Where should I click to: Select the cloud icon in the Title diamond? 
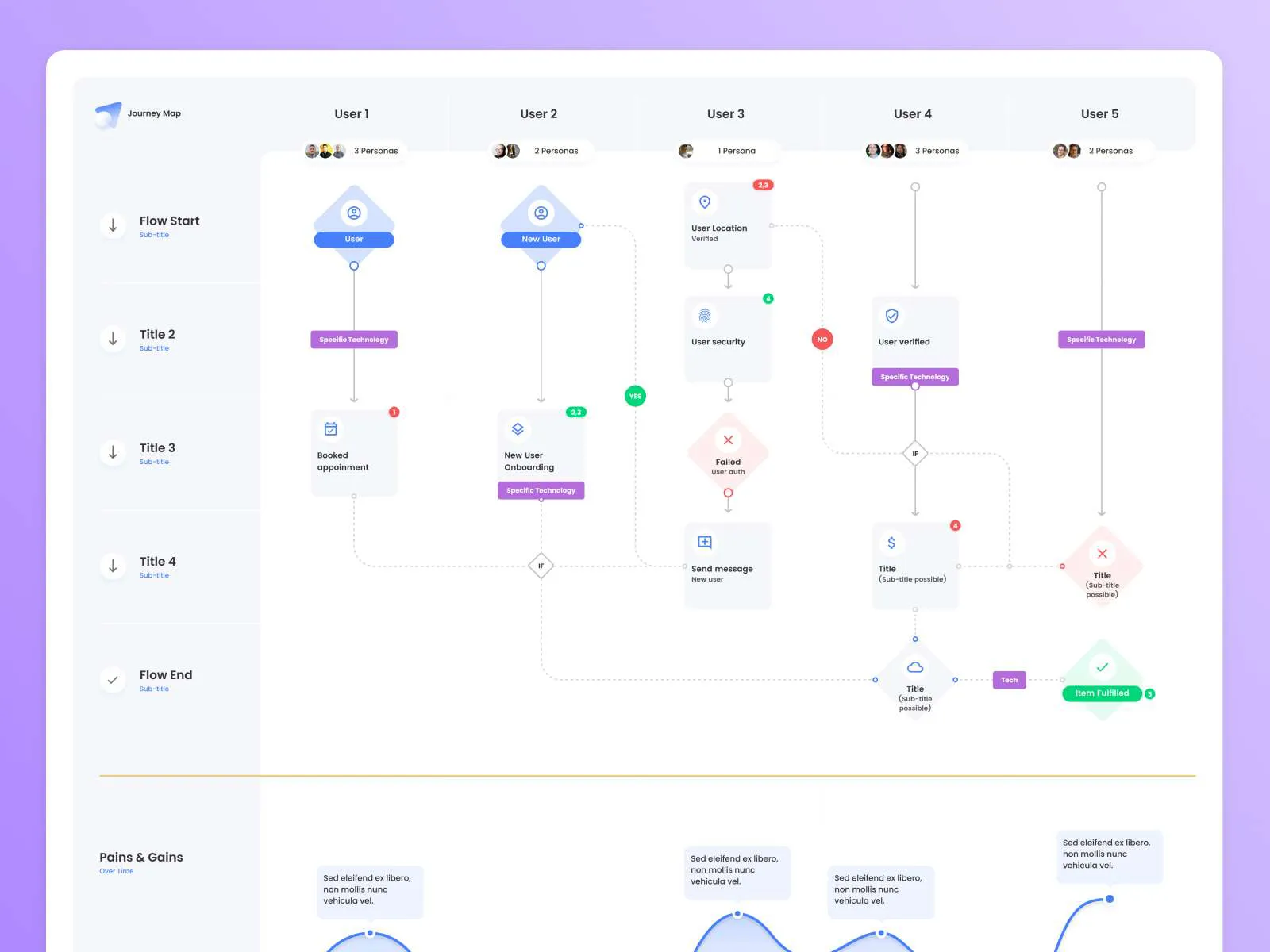[x=914, y=666]
